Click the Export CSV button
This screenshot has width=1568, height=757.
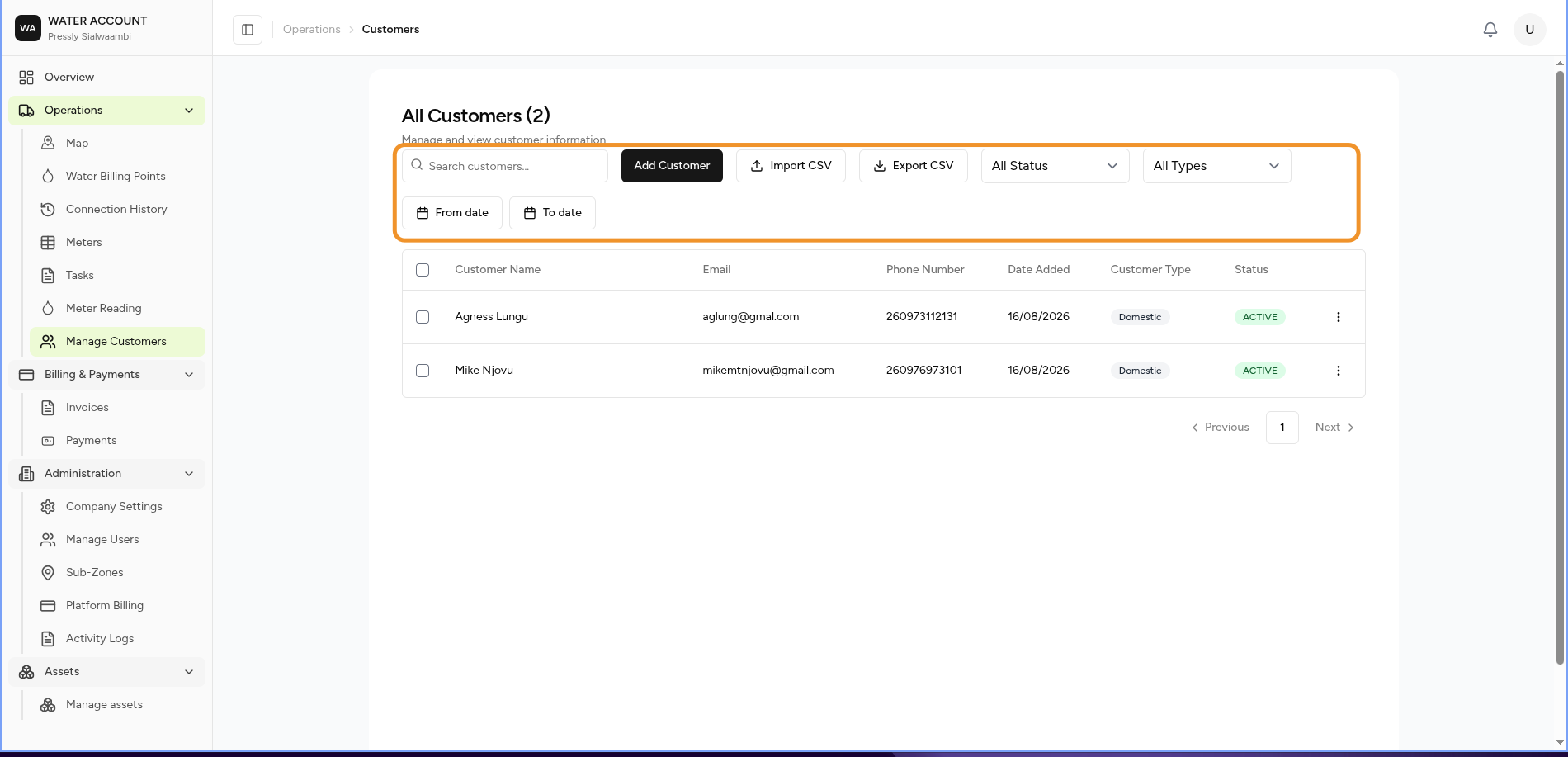tap(914, 166)
